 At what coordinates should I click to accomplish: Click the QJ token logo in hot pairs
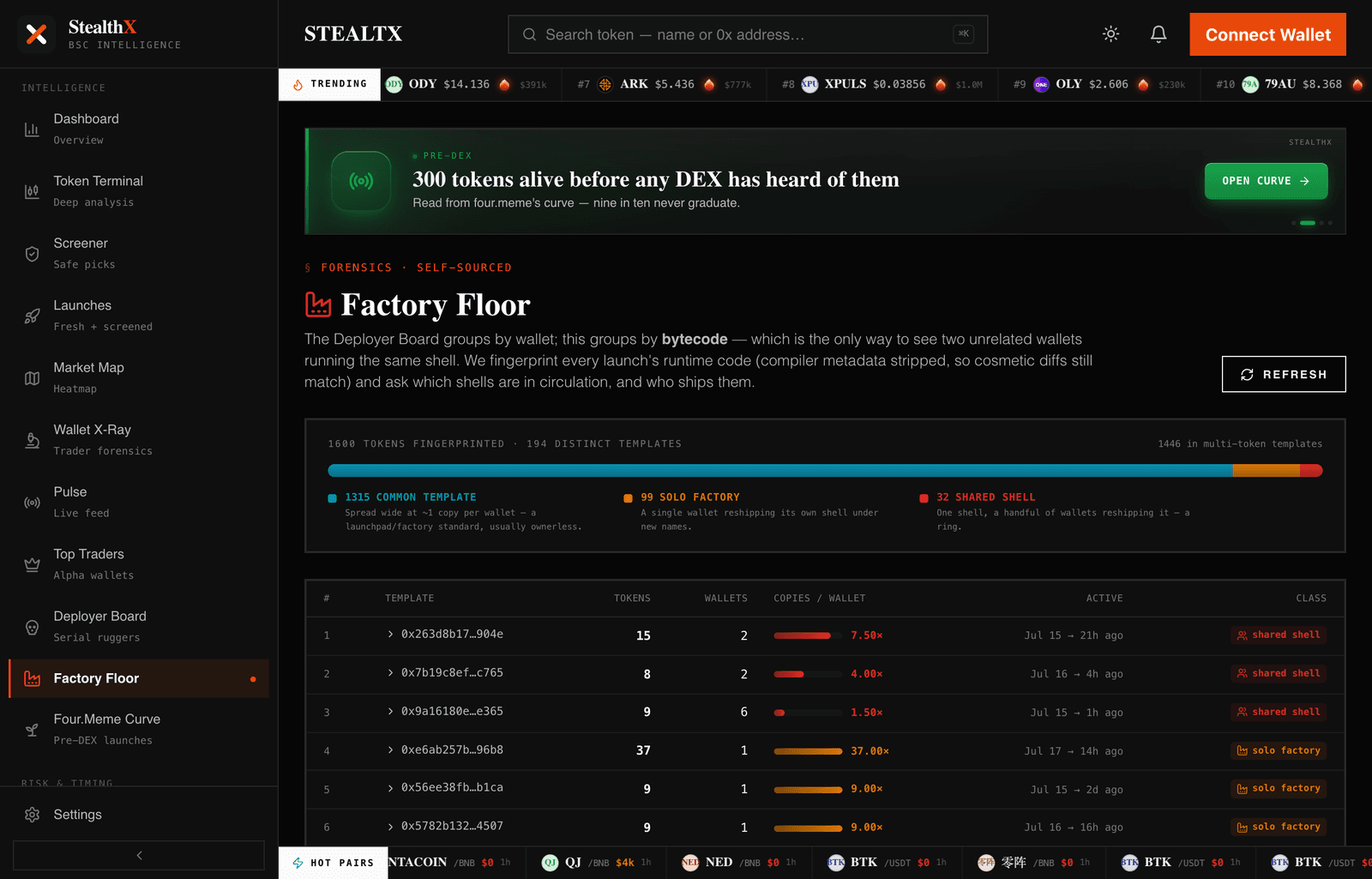pyautogui.click(x=551, y=863)
